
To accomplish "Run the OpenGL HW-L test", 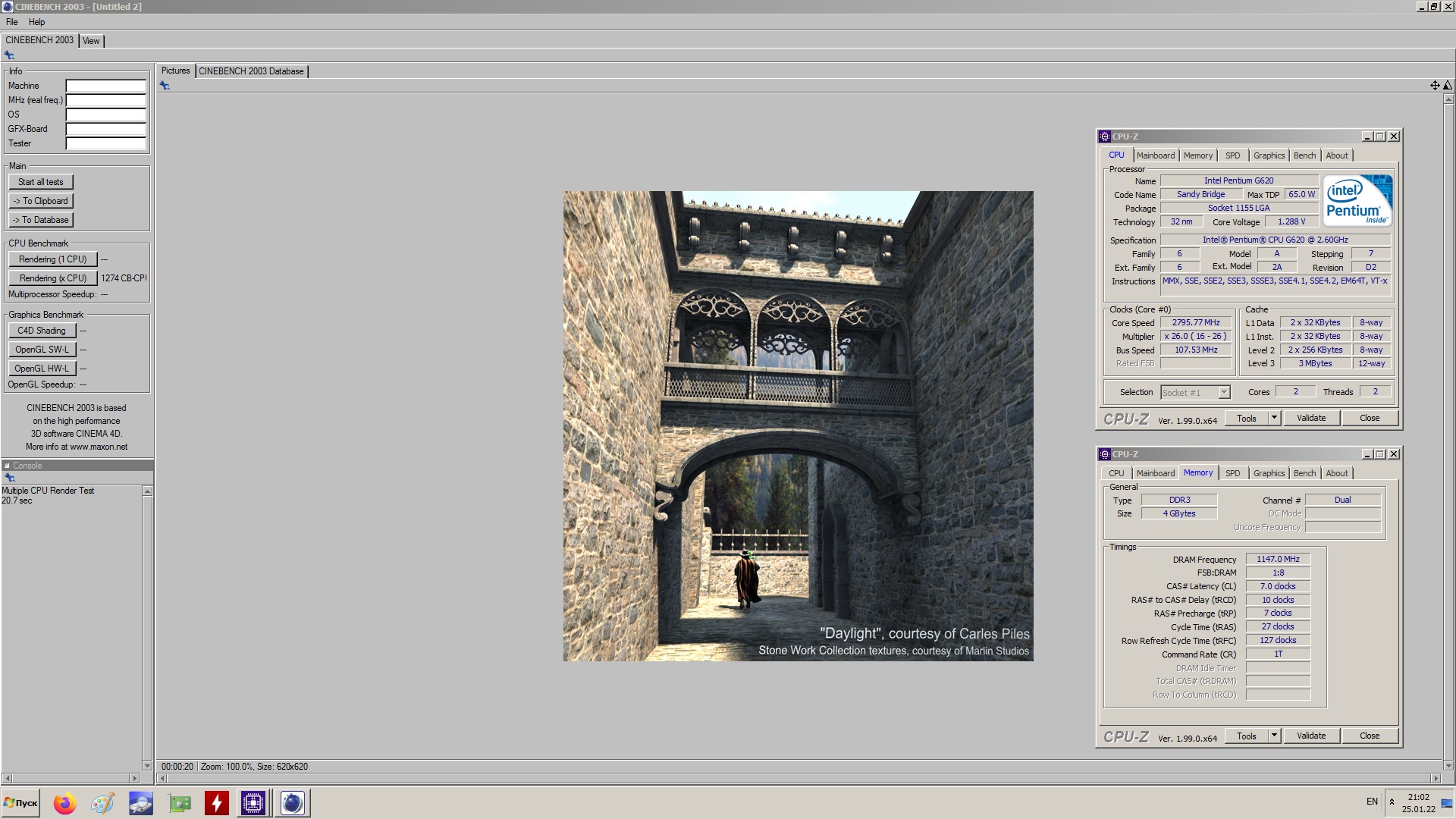I will pyautogui.click(x=42, y=369).
